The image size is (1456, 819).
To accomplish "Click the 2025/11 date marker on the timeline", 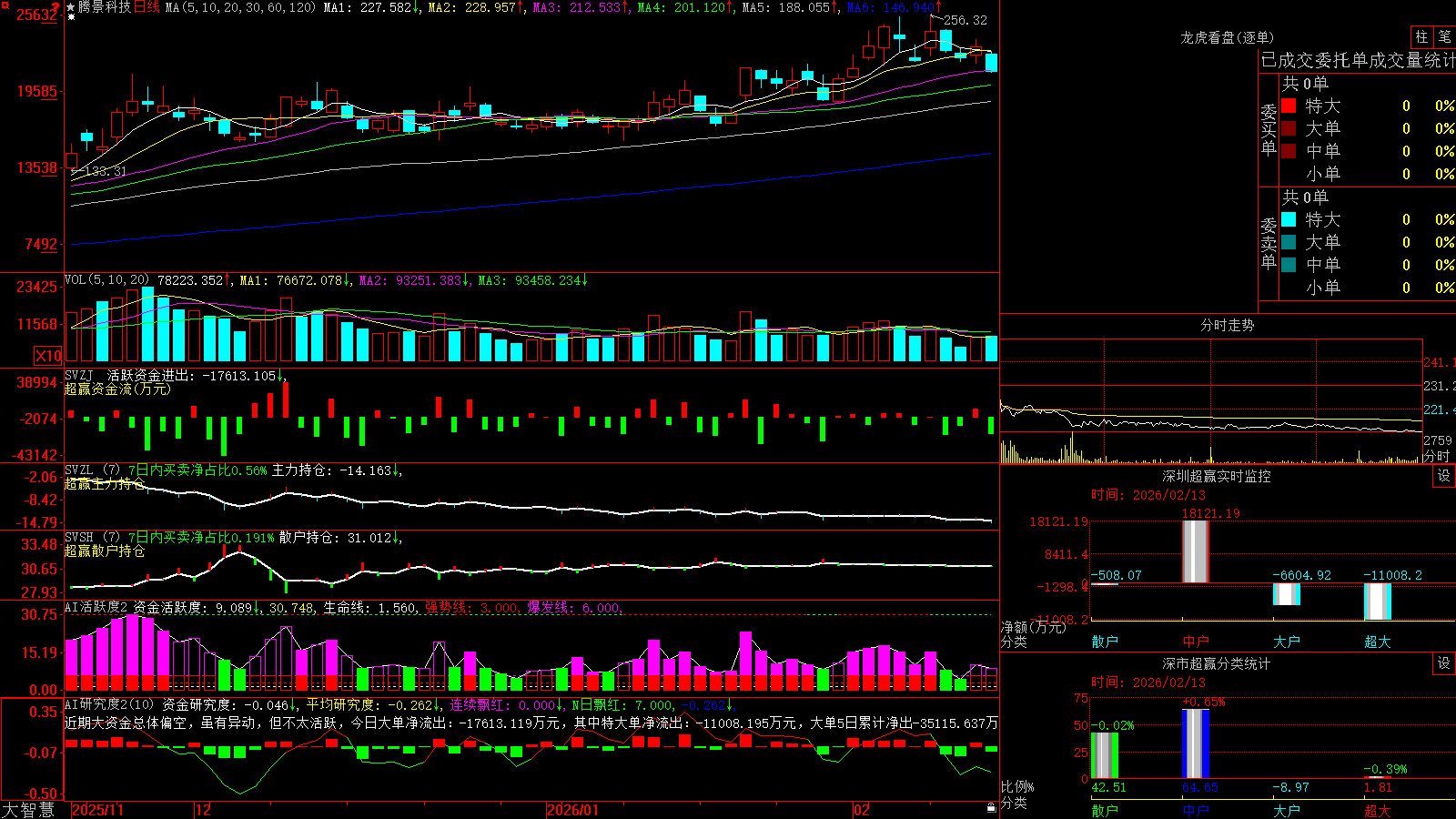I will coord(97,810).
